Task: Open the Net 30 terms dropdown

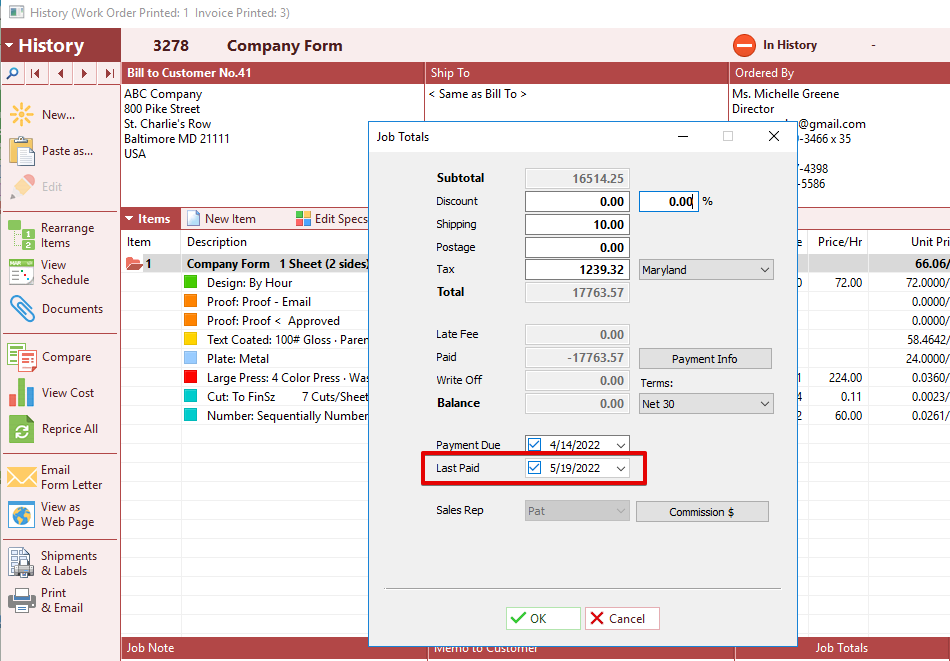Action: coord(706,404)
